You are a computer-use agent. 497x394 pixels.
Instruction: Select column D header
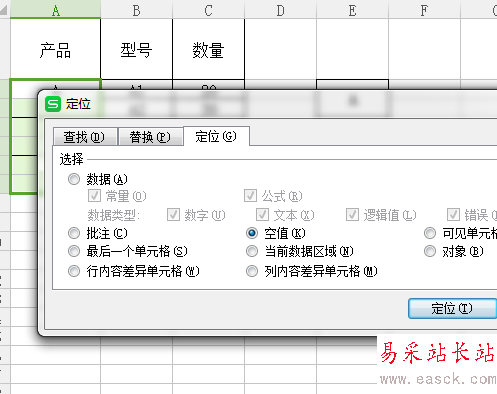[x=280, y=9]
